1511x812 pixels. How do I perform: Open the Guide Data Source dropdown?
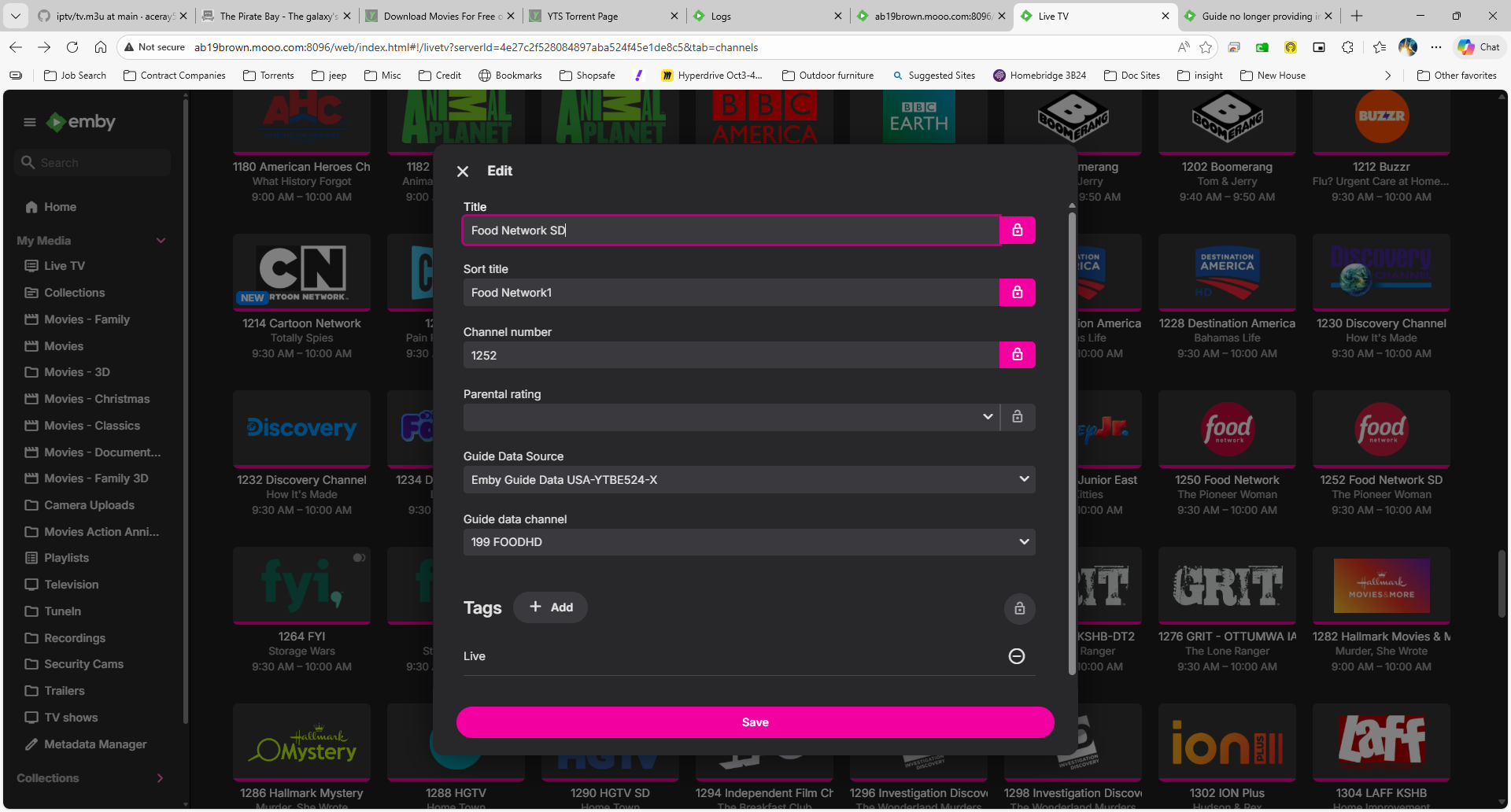[749, 480]
